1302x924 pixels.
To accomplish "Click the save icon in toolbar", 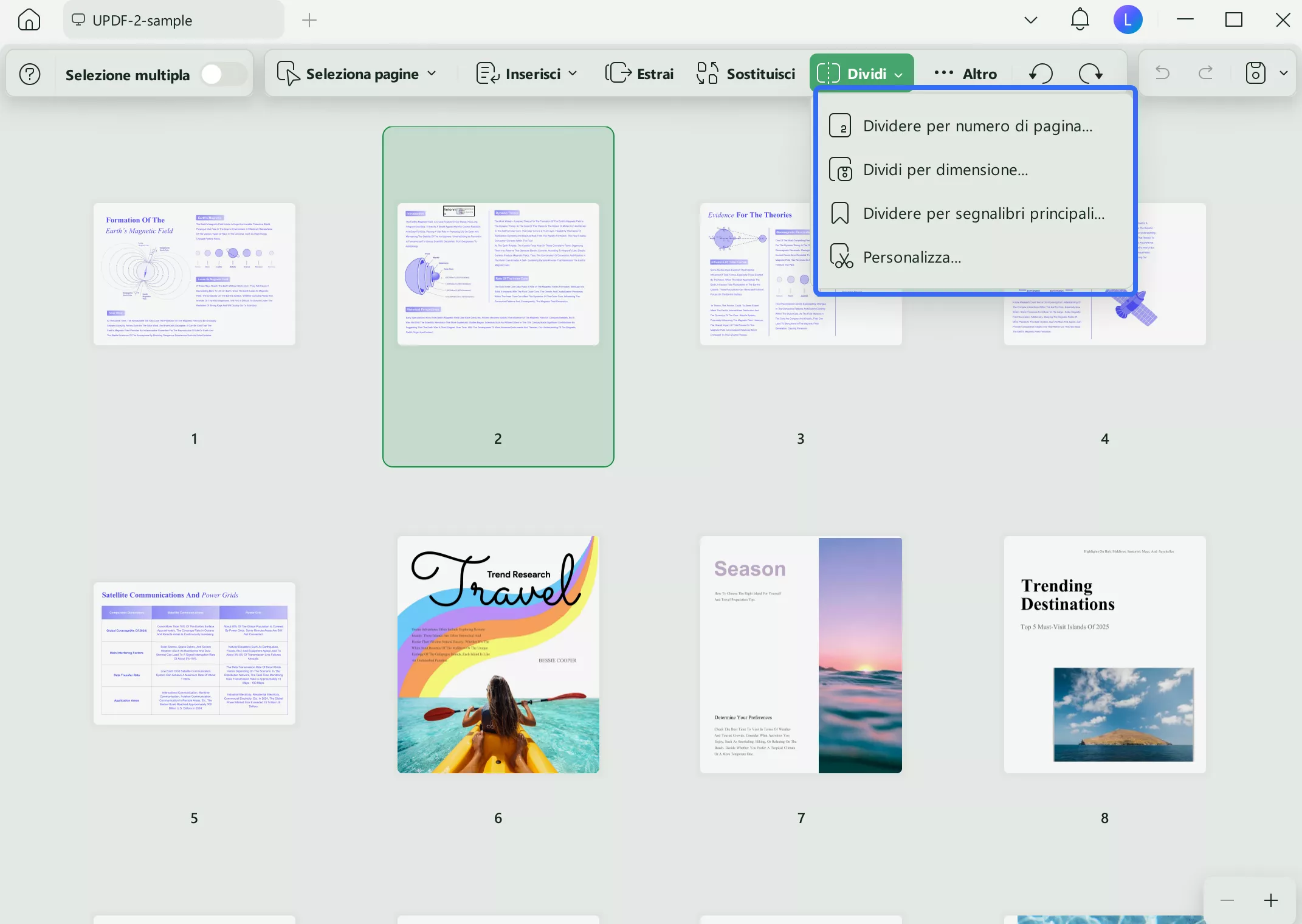I will click(1255, 74).
